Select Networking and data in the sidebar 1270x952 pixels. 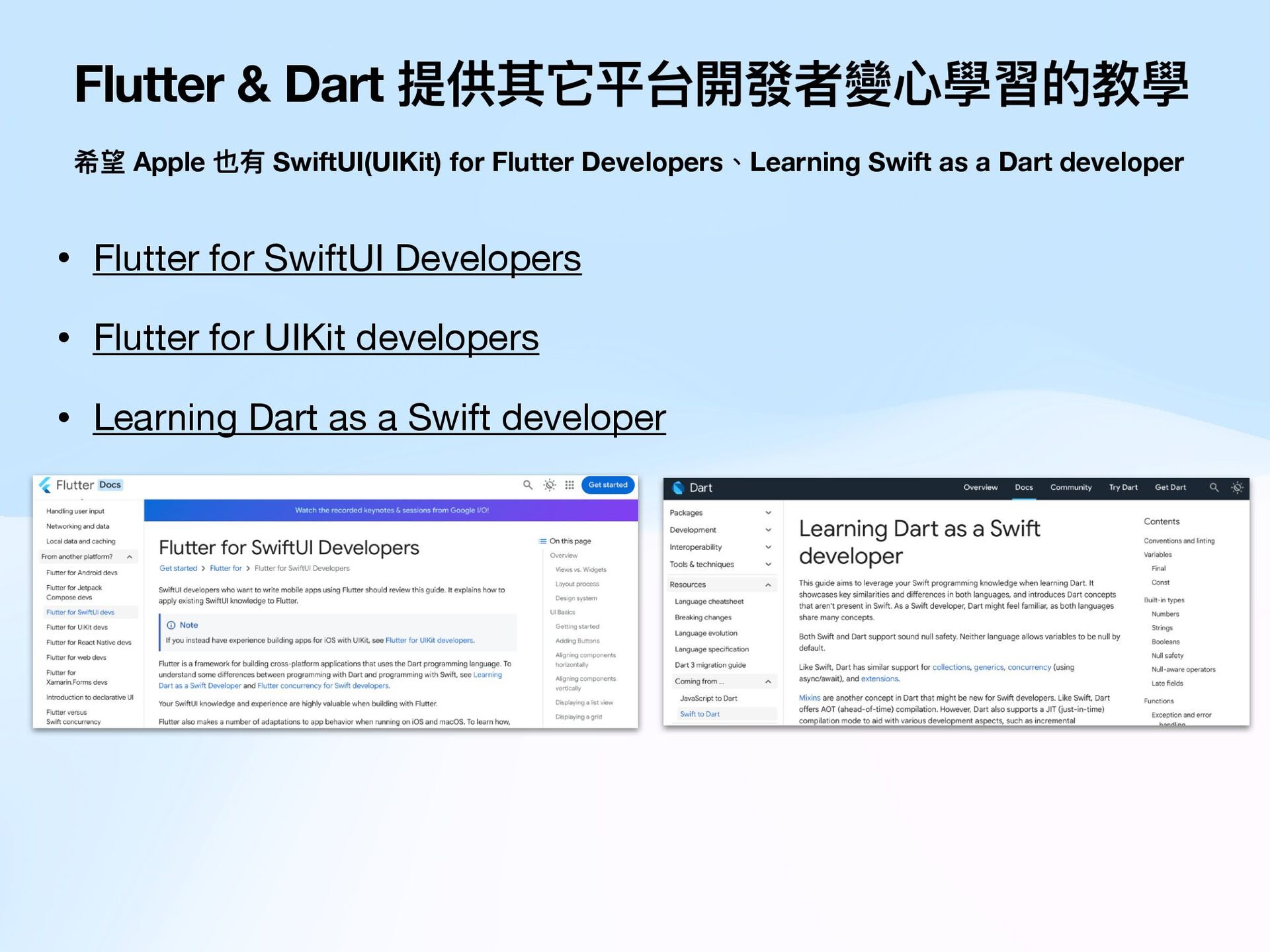(x=78, y=527)
